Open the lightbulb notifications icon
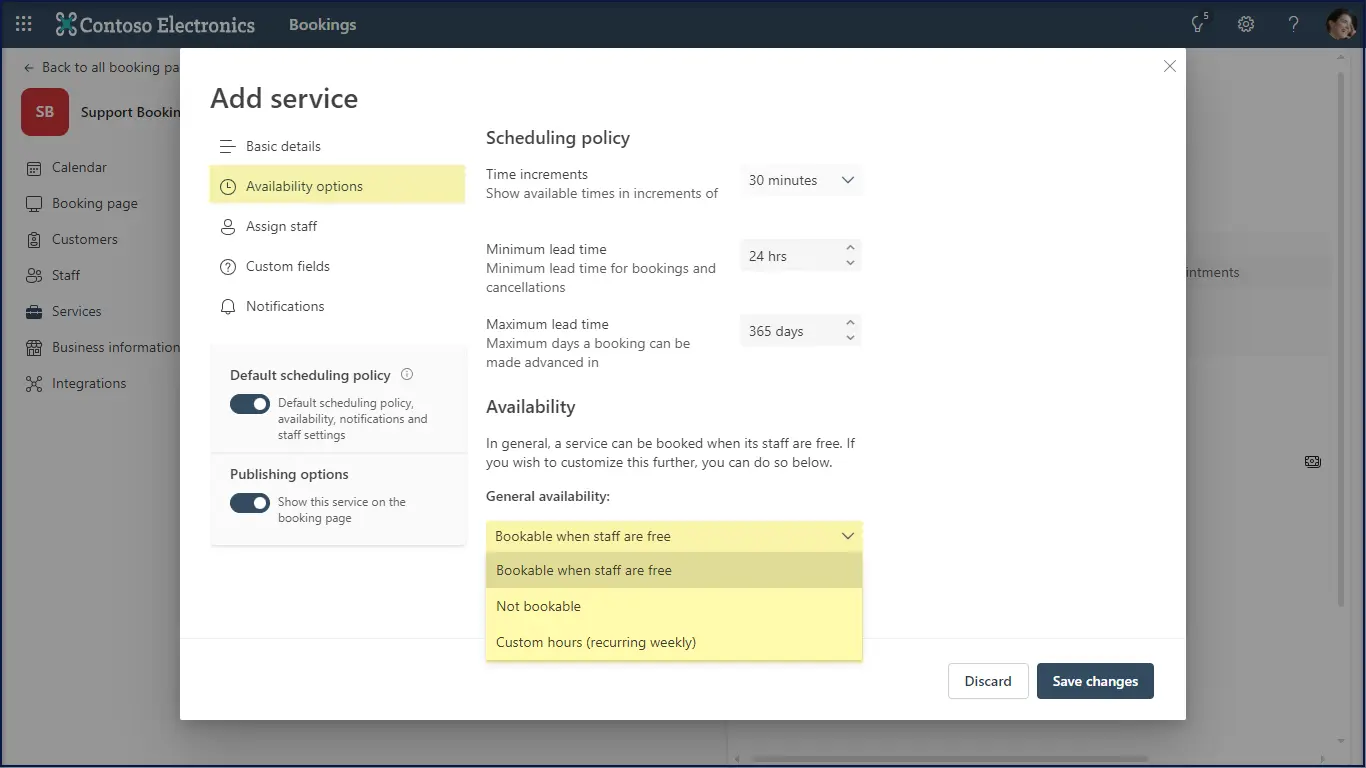This screenshot has height=768, width=1366. (1198, 24)
